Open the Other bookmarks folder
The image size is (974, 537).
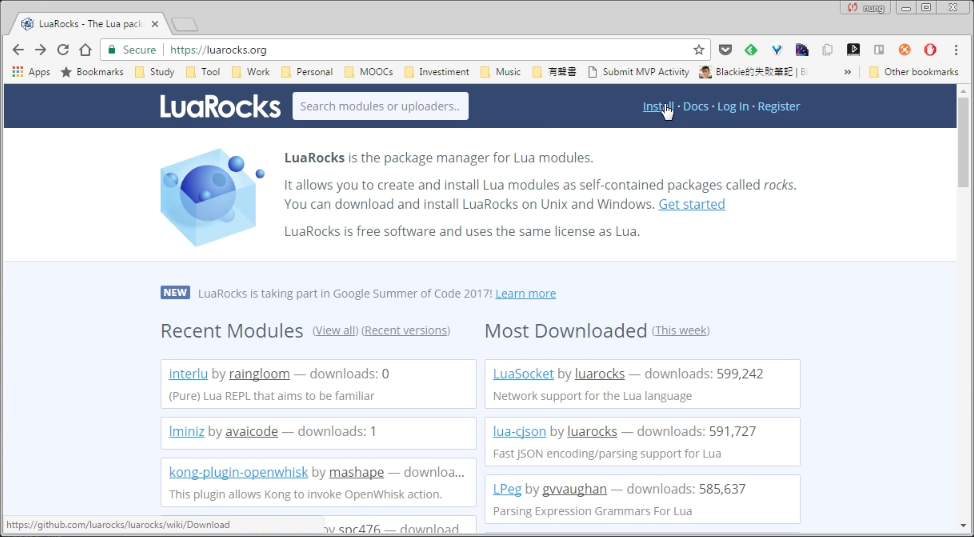pos(914,71)
